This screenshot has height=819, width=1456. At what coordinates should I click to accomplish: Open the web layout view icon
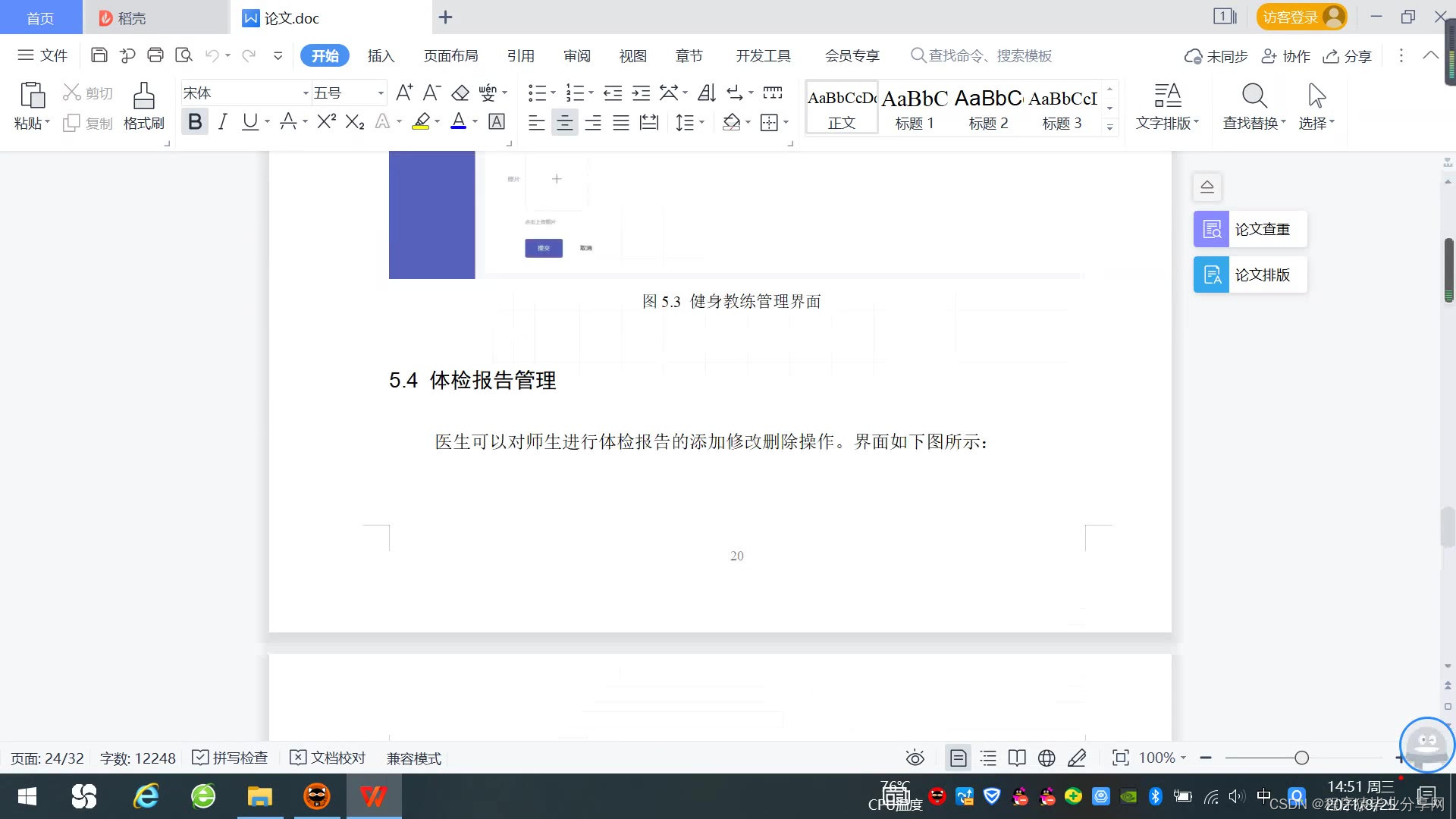1046,758
